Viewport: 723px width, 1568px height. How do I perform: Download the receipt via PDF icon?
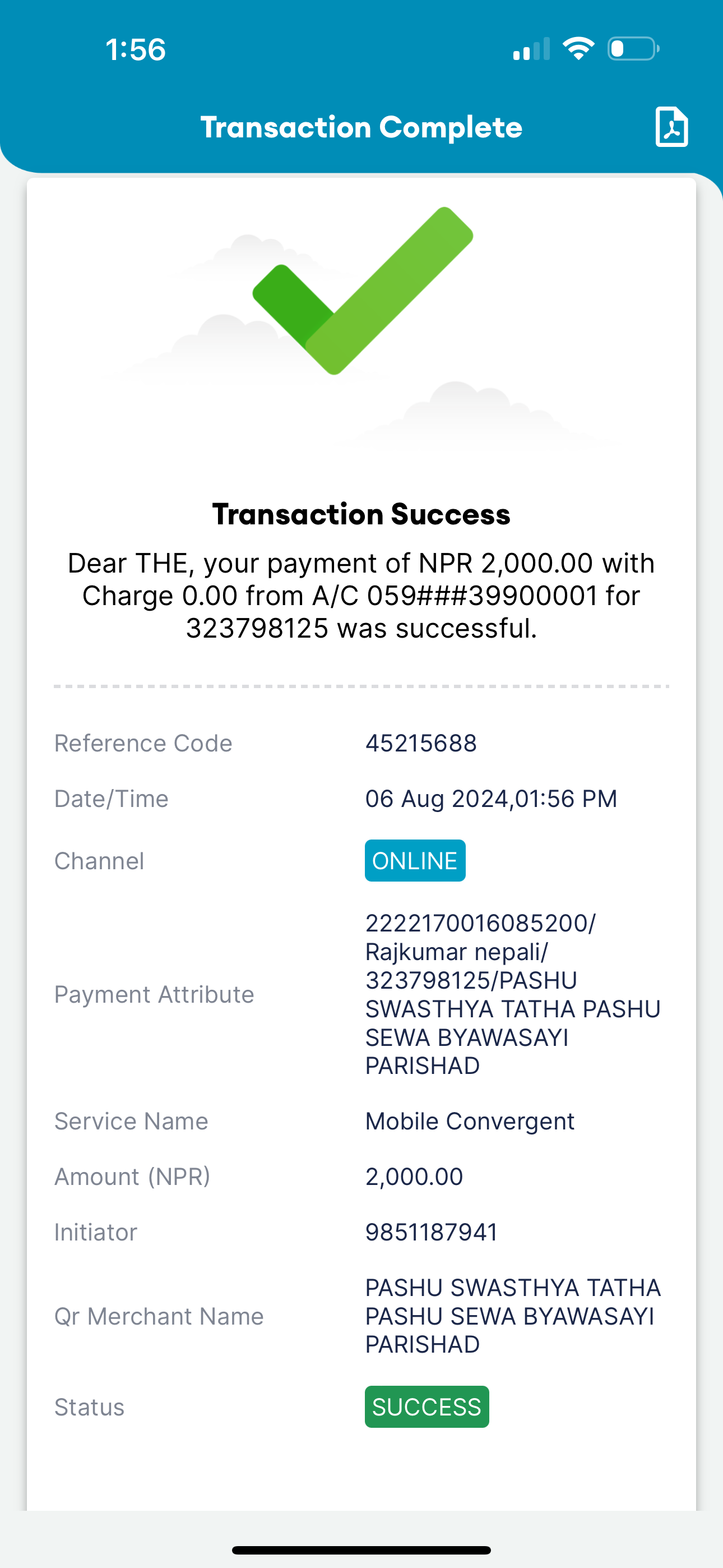(671, 127)
